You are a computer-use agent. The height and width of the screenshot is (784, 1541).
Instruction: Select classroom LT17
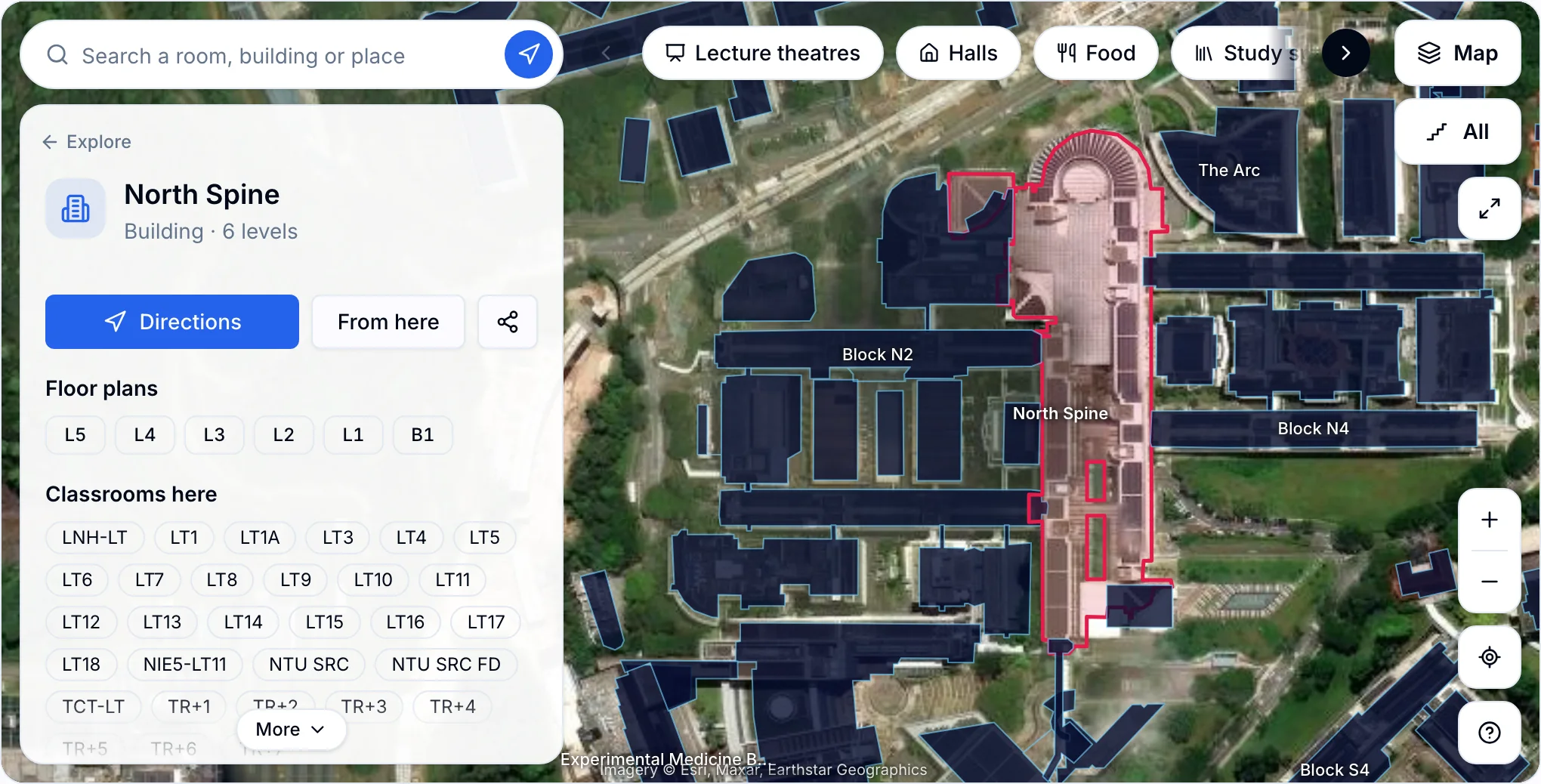[486, 622]
